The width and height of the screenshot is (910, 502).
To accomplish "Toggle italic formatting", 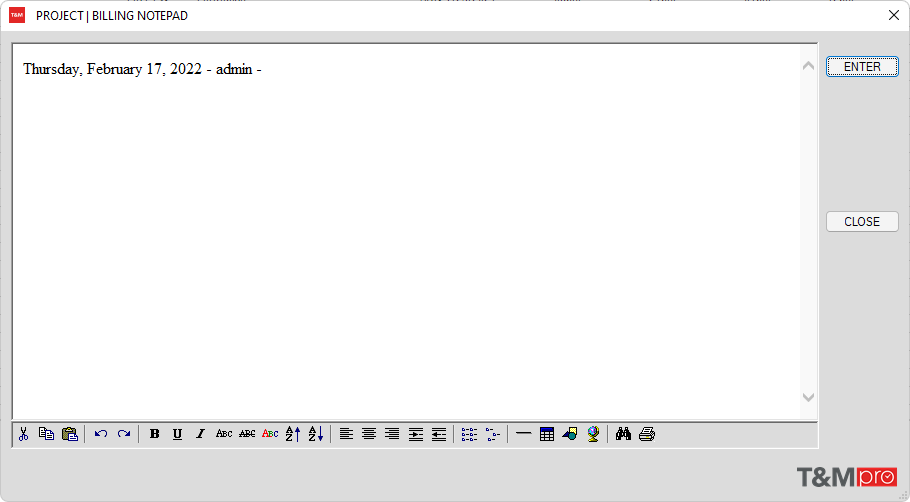I will click(200, 434).
